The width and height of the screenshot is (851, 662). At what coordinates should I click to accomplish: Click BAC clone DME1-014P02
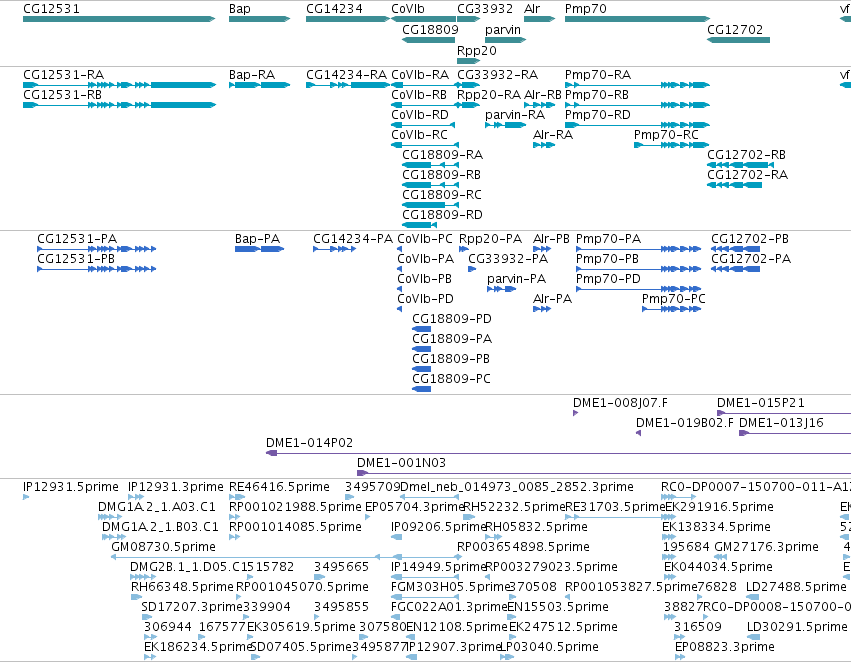(558, 453)
